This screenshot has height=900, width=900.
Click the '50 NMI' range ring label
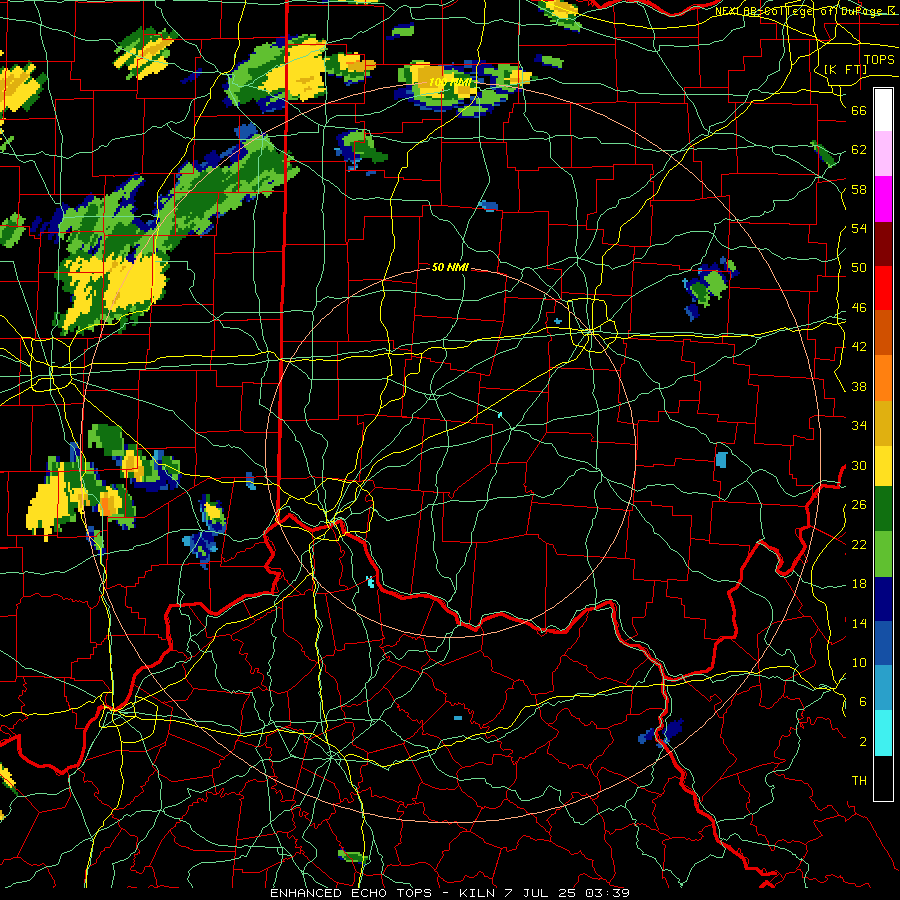click(451, 267)
